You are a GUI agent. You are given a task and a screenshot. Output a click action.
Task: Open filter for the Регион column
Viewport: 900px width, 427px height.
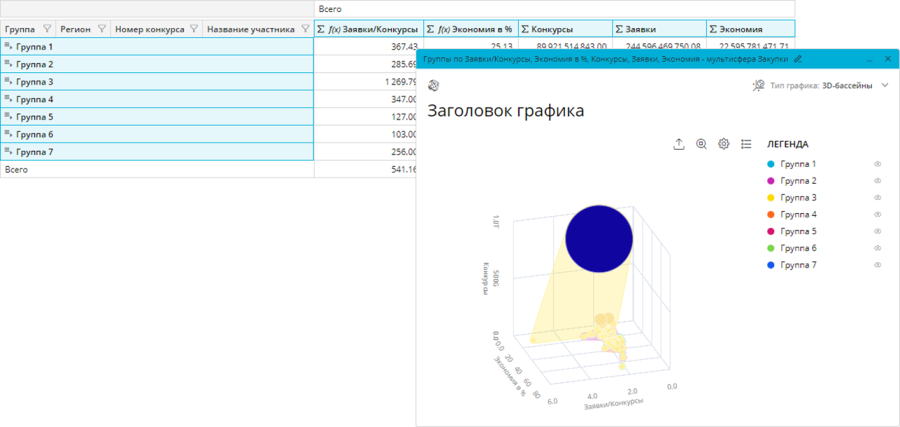(x=101, y=29)
